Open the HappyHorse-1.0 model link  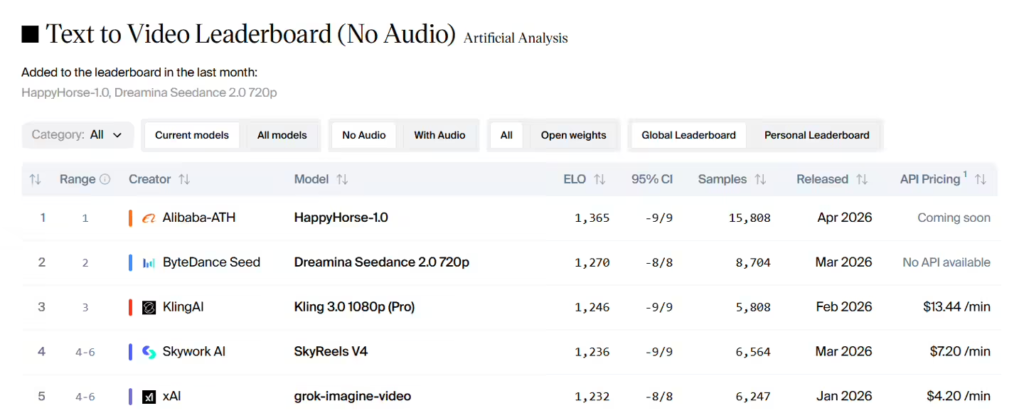pos(340,218)
